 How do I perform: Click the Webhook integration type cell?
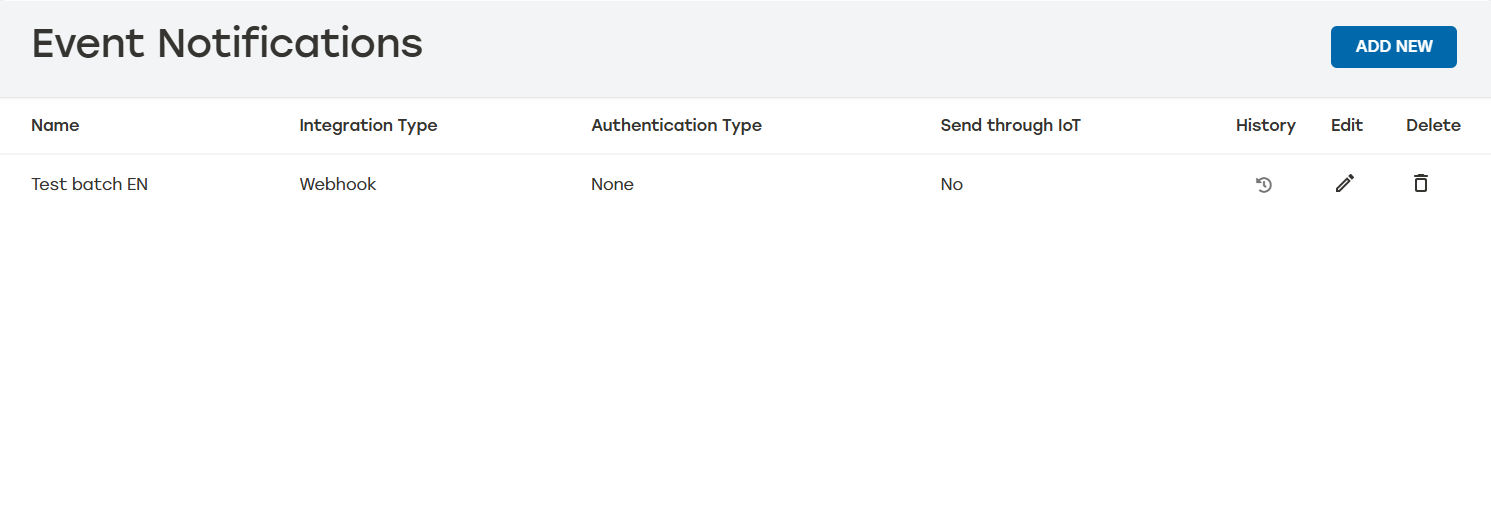(x=337, y=184)
